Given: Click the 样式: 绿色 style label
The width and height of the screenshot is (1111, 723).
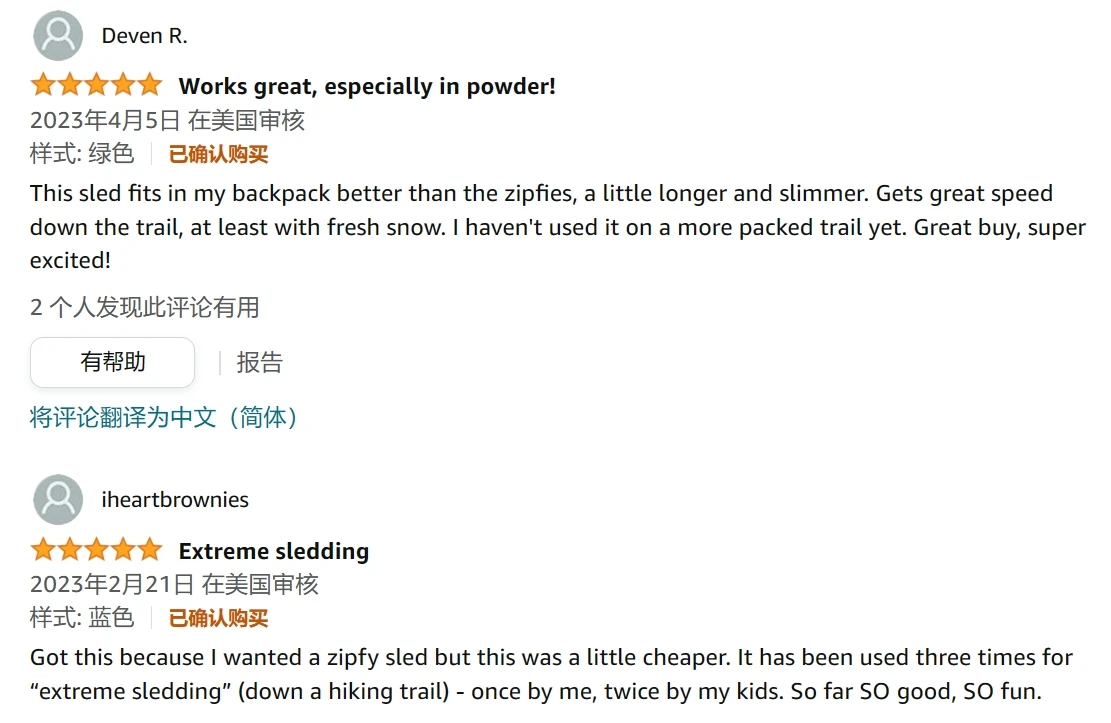Looking at the screenshot, I should [82, 154].
